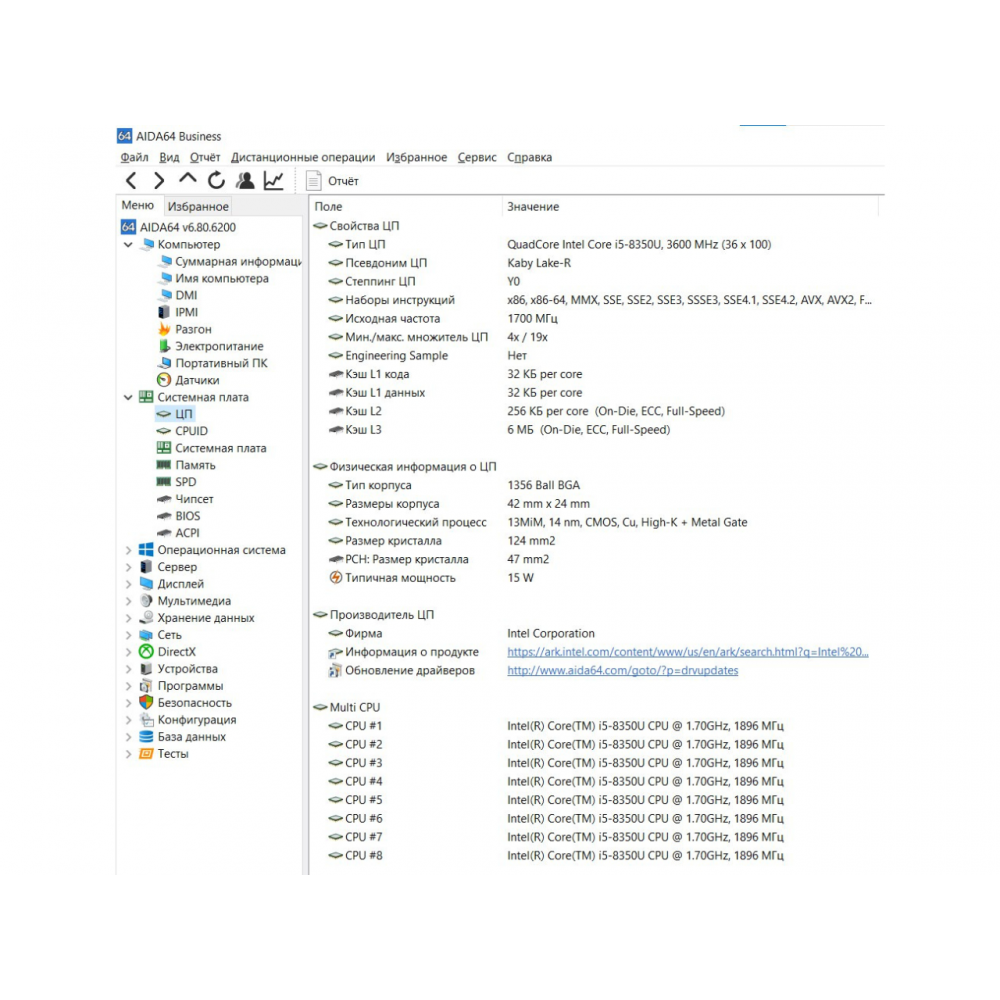Select the CPU #1 row
Image resolution: width=1000 pixels, height=1000 pixels.
[555, 726]
